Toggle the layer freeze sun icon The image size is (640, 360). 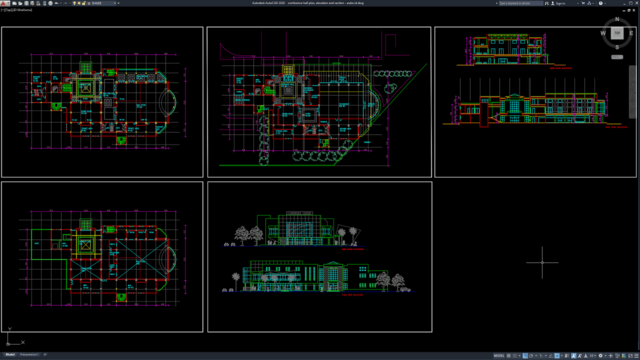[x=79, y=3]
